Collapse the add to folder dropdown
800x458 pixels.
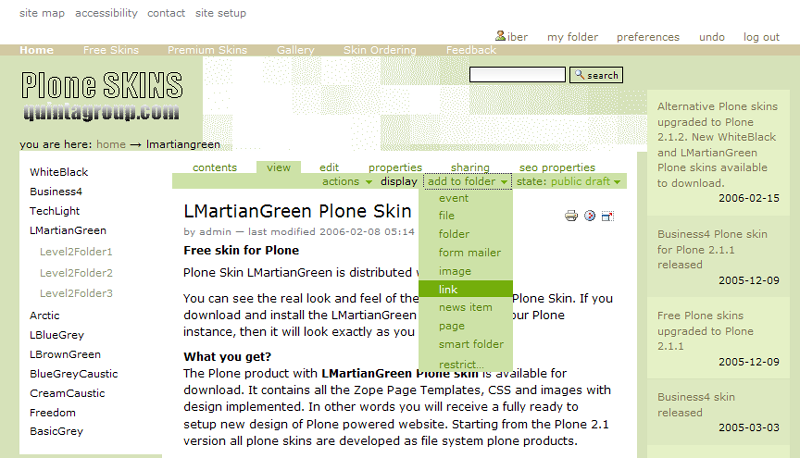pyautogui.click(x=466, y=182)
